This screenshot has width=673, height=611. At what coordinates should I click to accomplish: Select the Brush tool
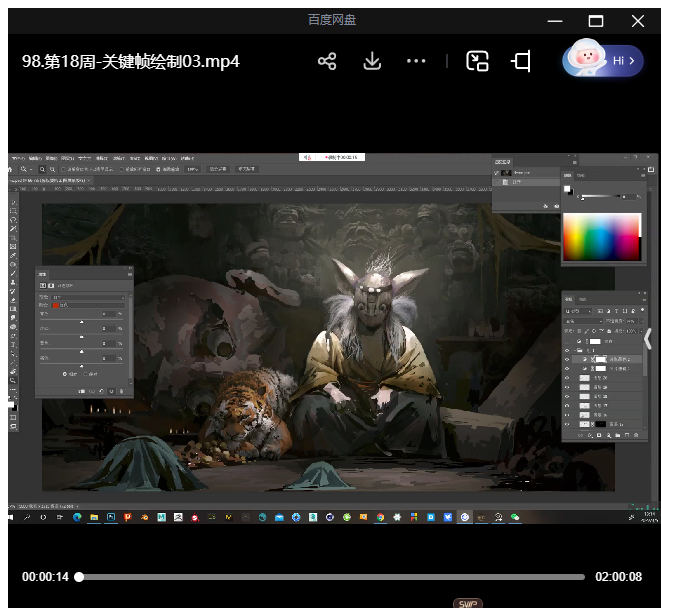click(13, 273)
